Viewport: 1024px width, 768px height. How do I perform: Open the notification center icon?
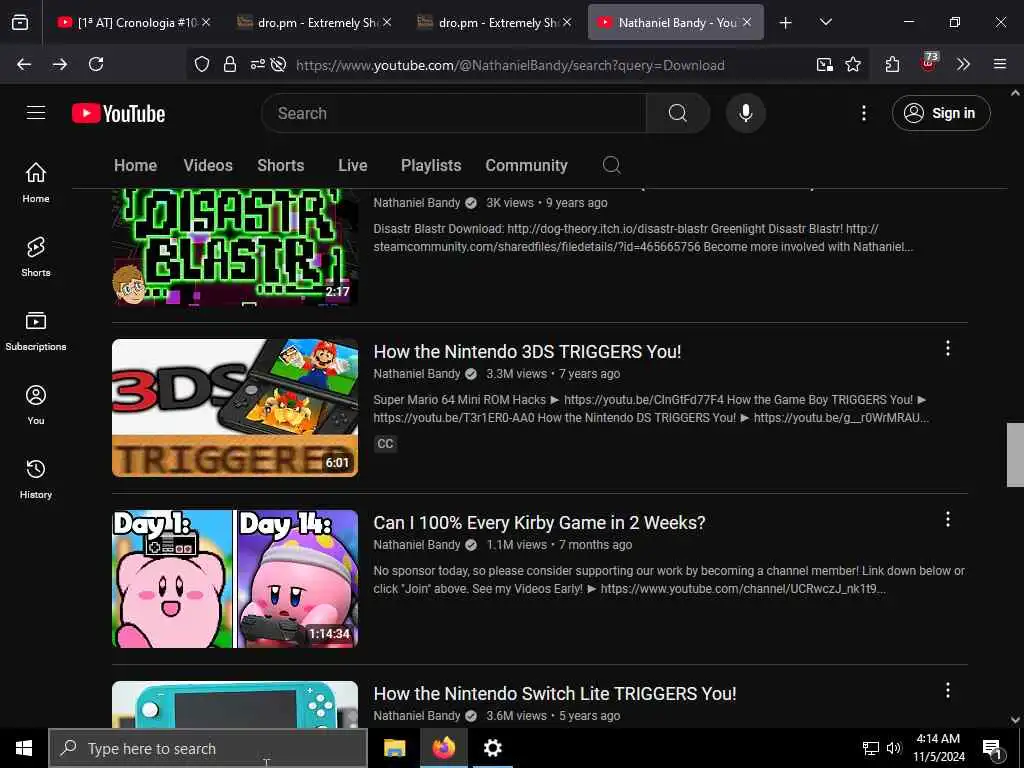[x=993, y=748]
